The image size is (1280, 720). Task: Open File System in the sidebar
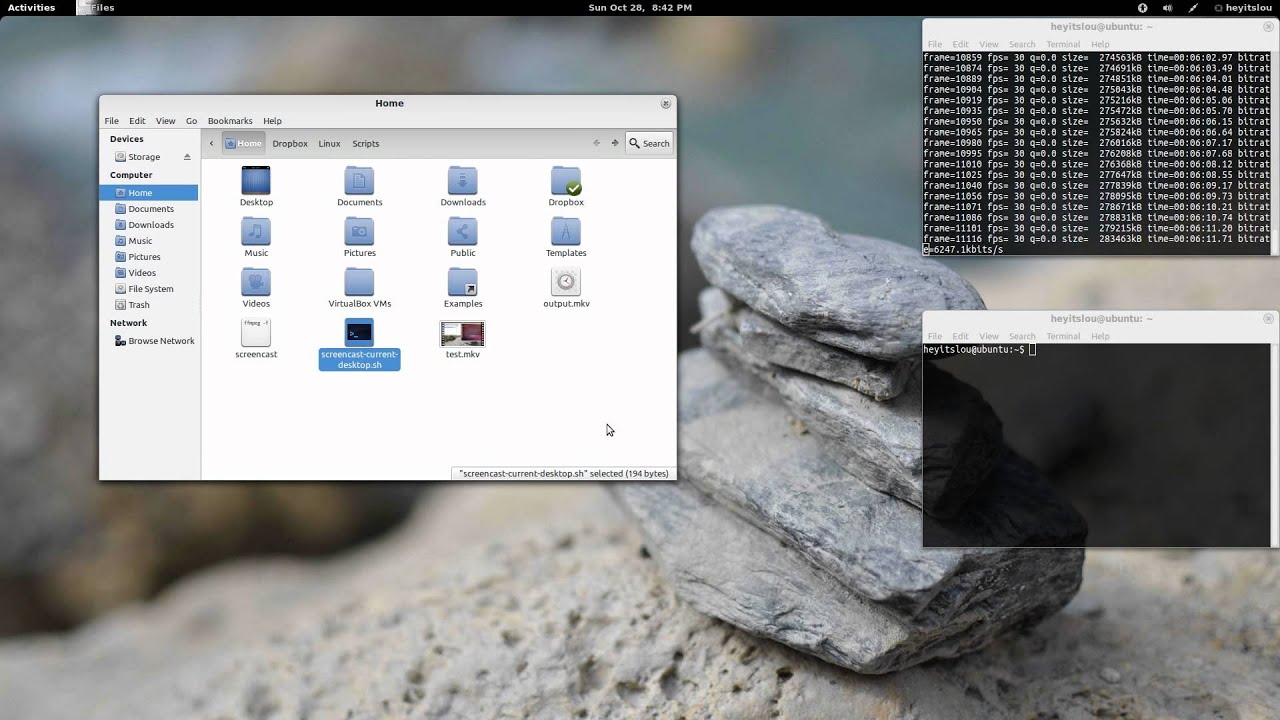click(149, 289)
